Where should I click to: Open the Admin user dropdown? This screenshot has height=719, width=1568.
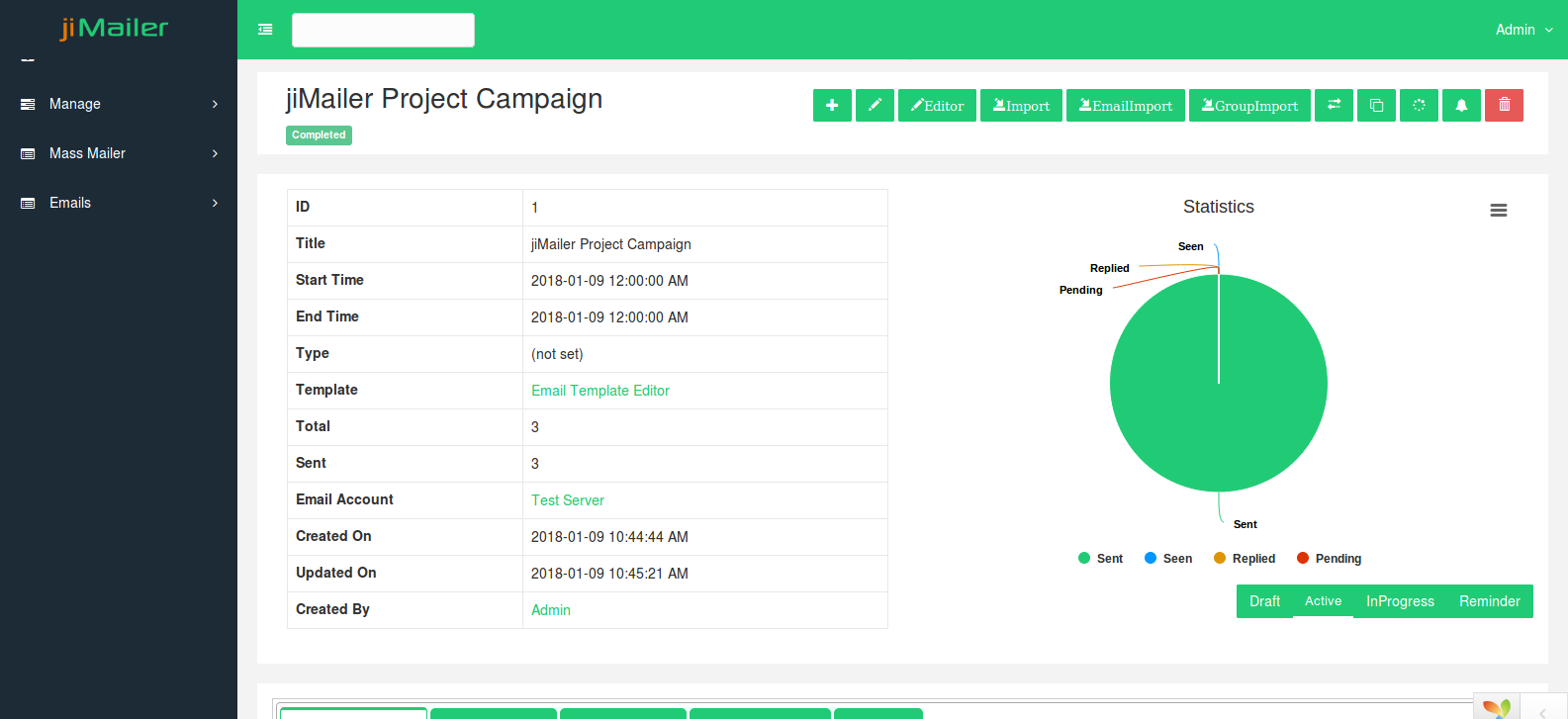click(x=1523, y=30)
